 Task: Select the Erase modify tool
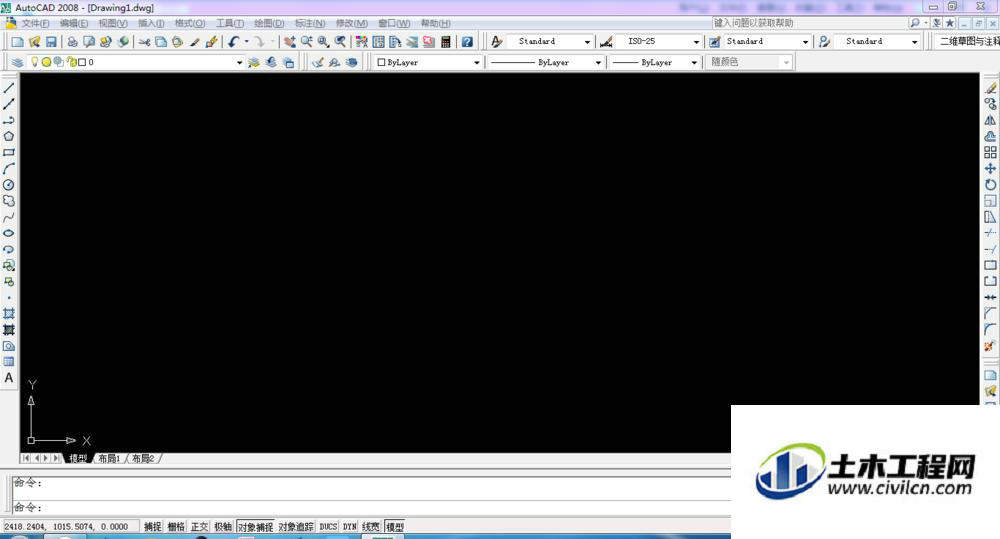coord(990,88)
